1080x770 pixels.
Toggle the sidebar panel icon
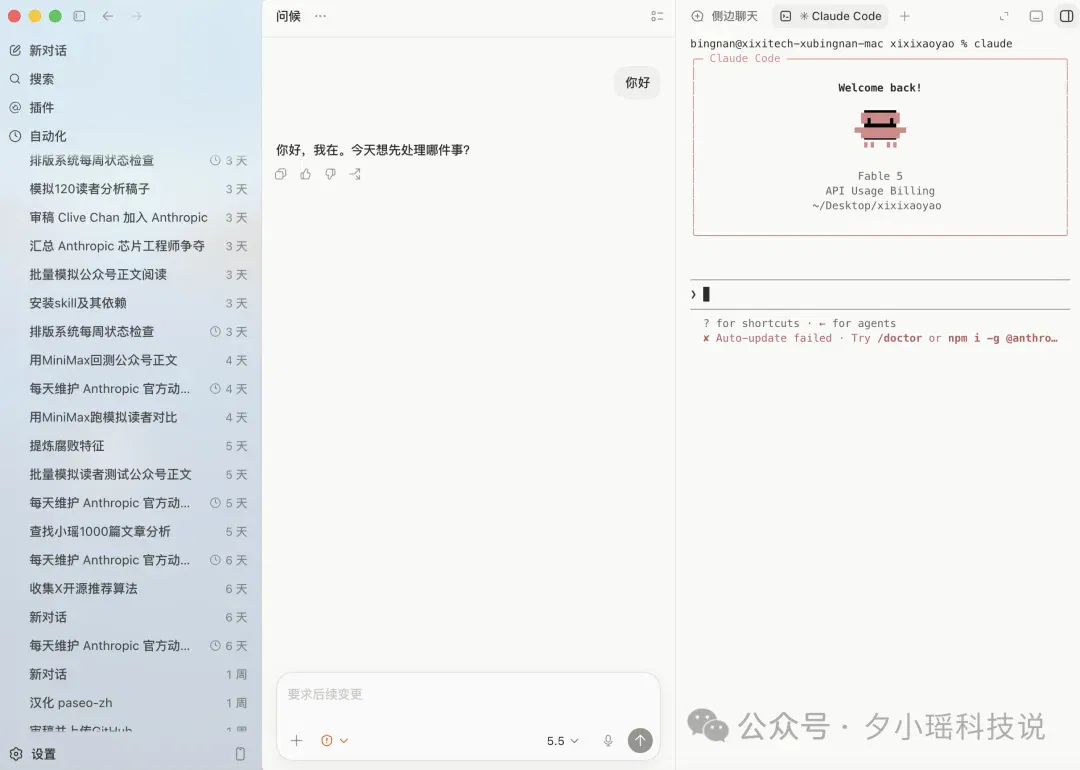pos(79,16)
